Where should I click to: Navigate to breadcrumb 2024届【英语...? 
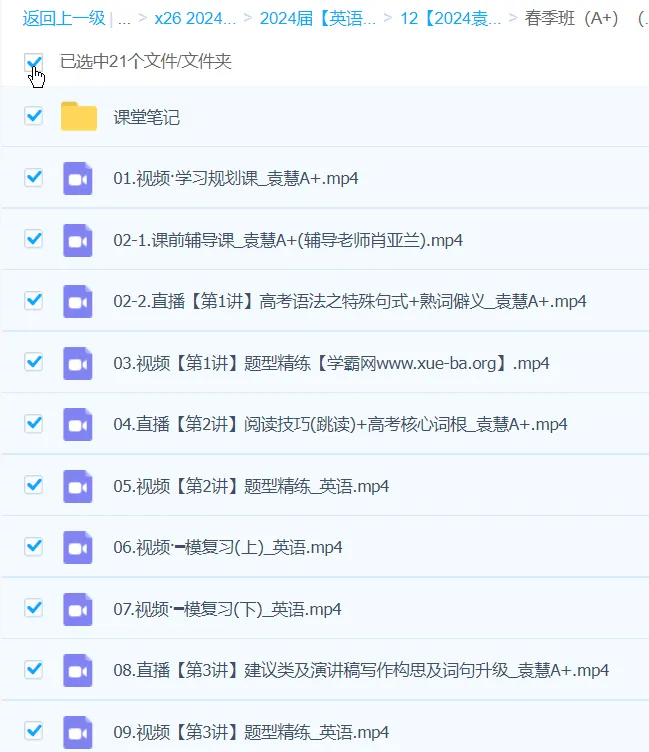[x=317, y=18]
